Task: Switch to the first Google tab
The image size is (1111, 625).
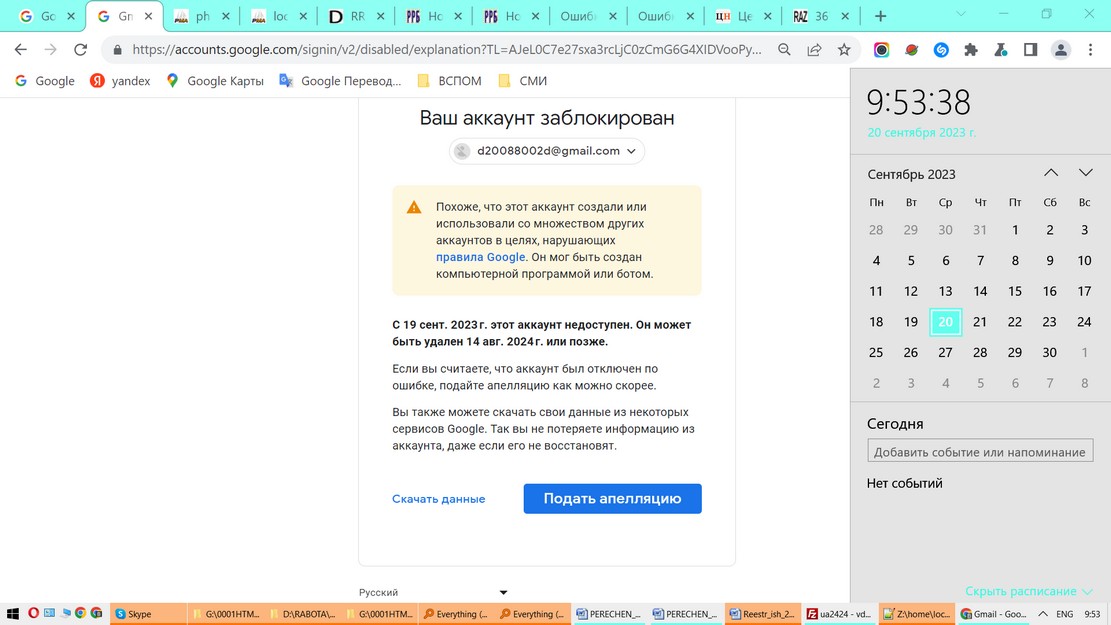Action: [47, 16]
